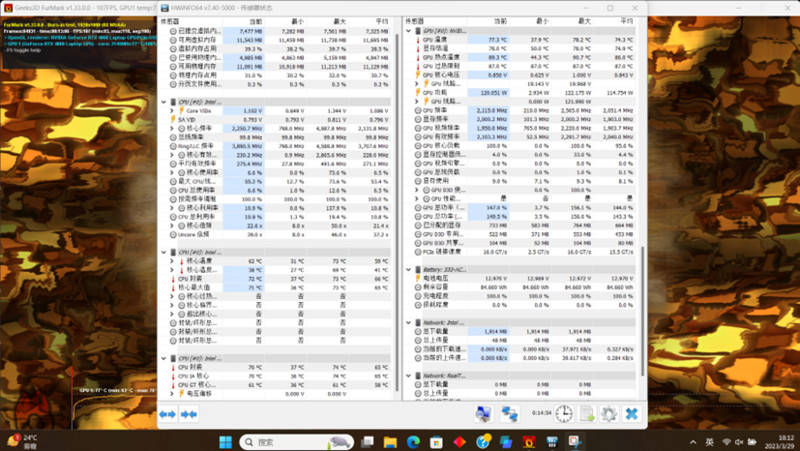Click lightning icon beside SA VID row

click(173, 119)
